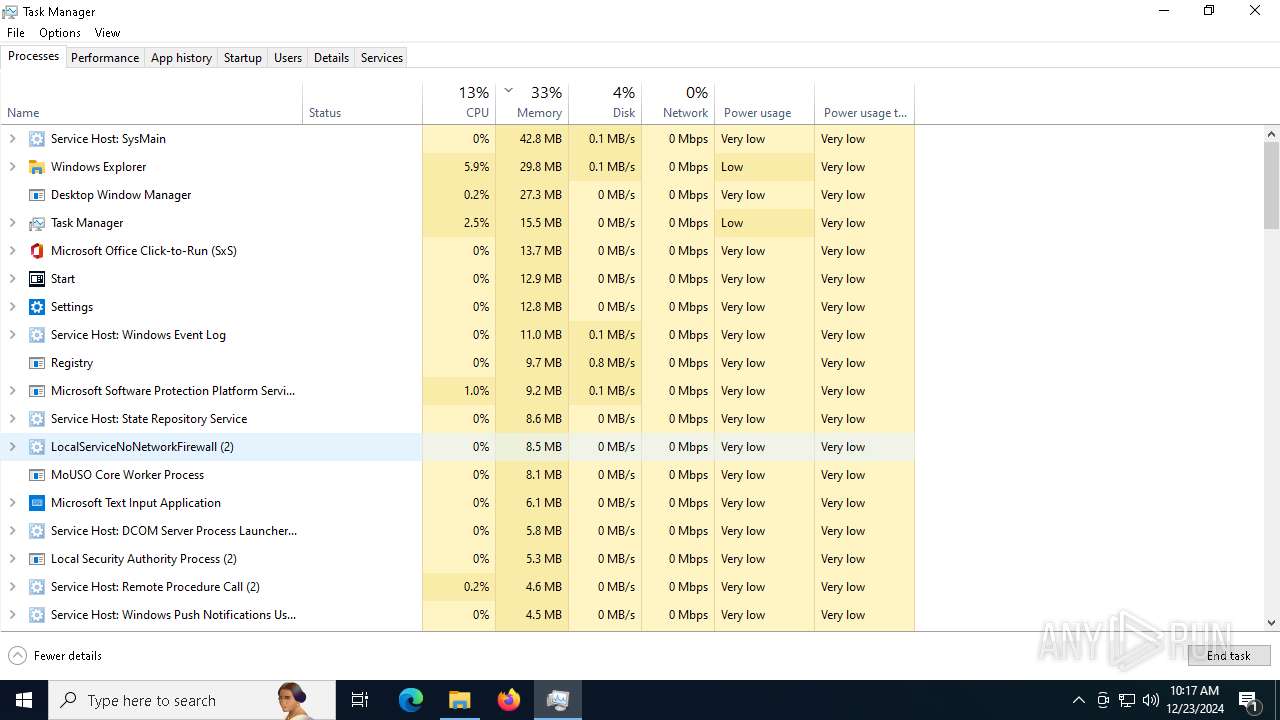Click the Local Security Authority Process icon
The width and height of the screenshot is (1280, 720).
(x=37, y=559)
